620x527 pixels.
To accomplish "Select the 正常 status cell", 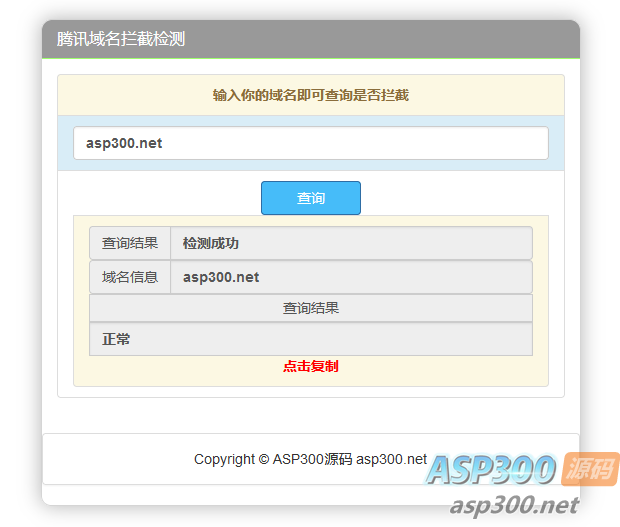I will tap(311, 339).
